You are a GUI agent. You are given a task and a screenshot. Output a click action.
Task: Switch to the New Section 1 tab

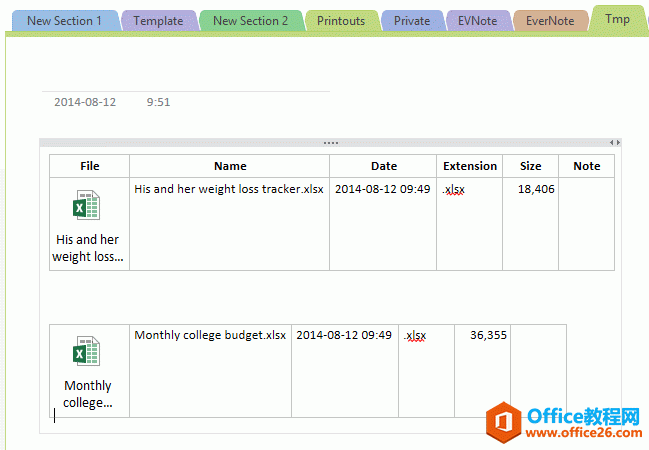(x=64, y=20)
